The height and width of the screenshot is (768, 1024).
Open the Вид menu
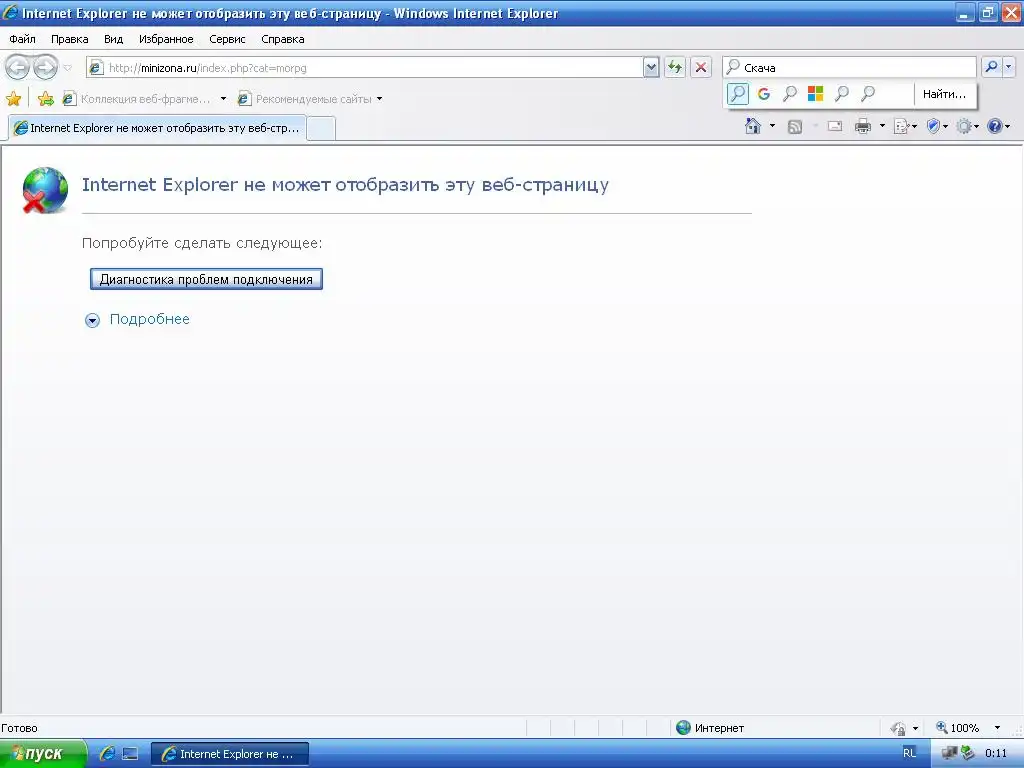pos(114,39)
